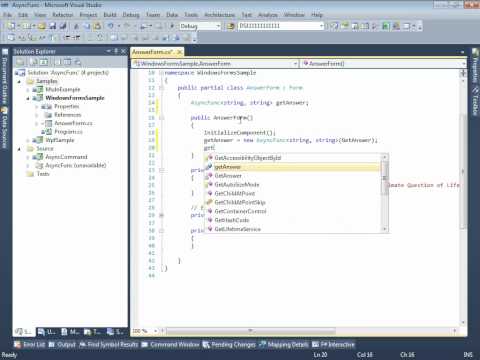
Task: Click the Ln 20 status bar entry
Action: coord(320,355)
